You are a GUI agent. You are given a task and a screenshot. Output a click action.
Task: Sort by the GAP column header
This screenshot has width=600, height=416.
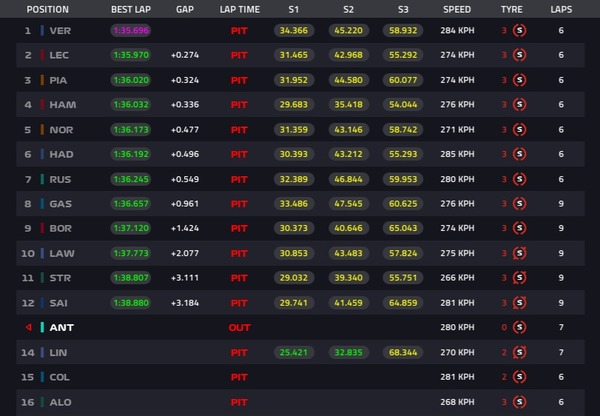(x=185, y=10)
